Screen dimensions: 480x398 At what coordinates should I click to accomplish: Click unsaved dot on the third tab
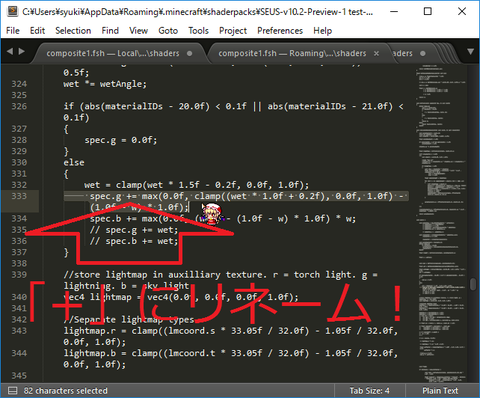423,53
